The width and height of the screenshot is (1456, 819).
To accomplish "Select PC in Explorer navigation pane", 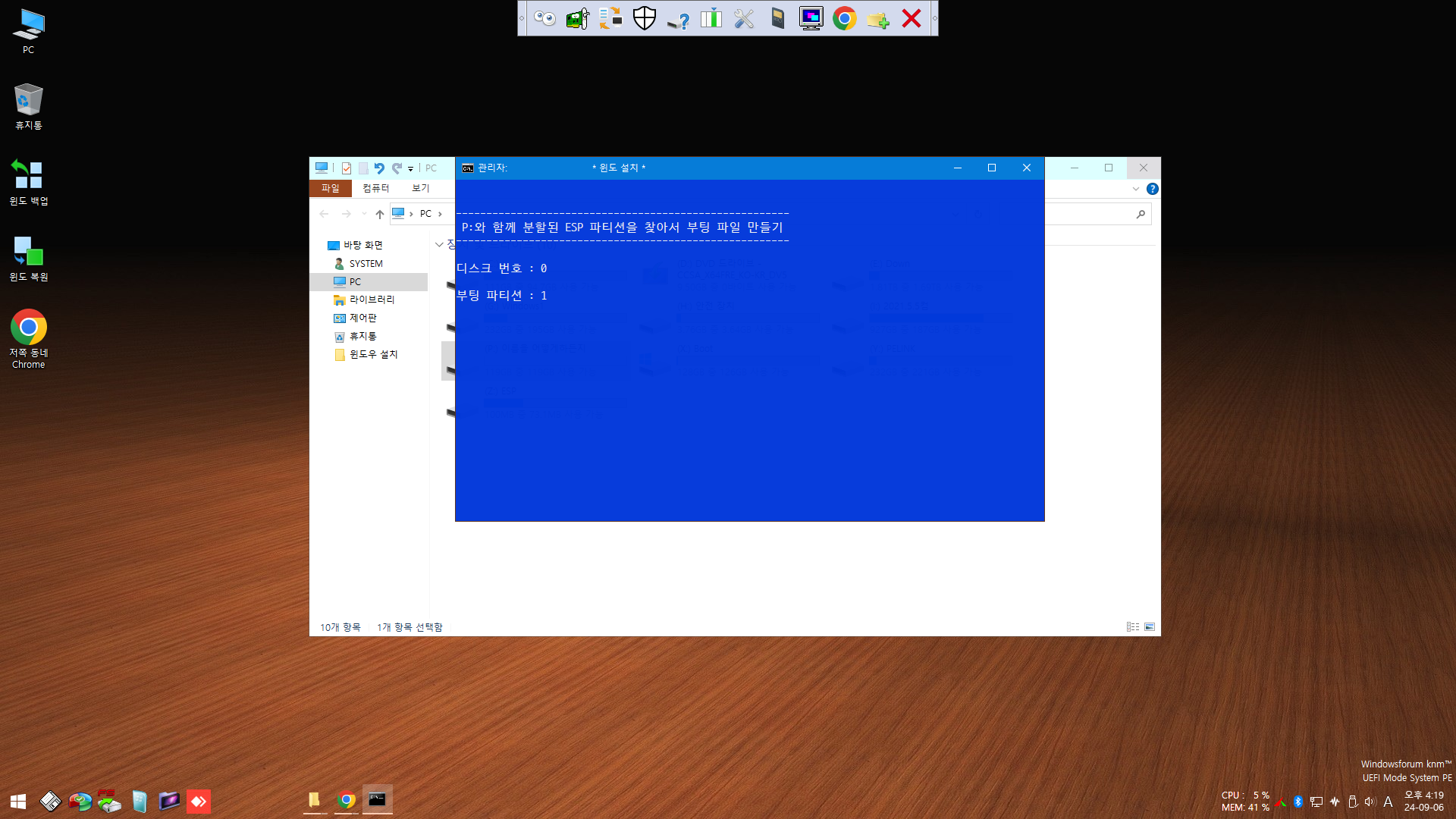I will pyautogui.click(x=369, y=281).
